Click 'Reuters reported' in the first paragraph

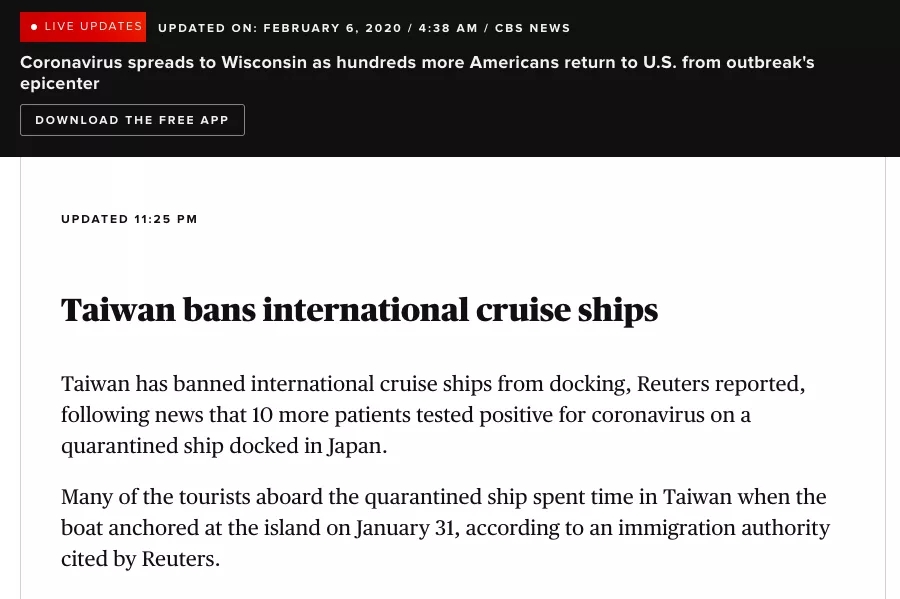pos(720,384)
